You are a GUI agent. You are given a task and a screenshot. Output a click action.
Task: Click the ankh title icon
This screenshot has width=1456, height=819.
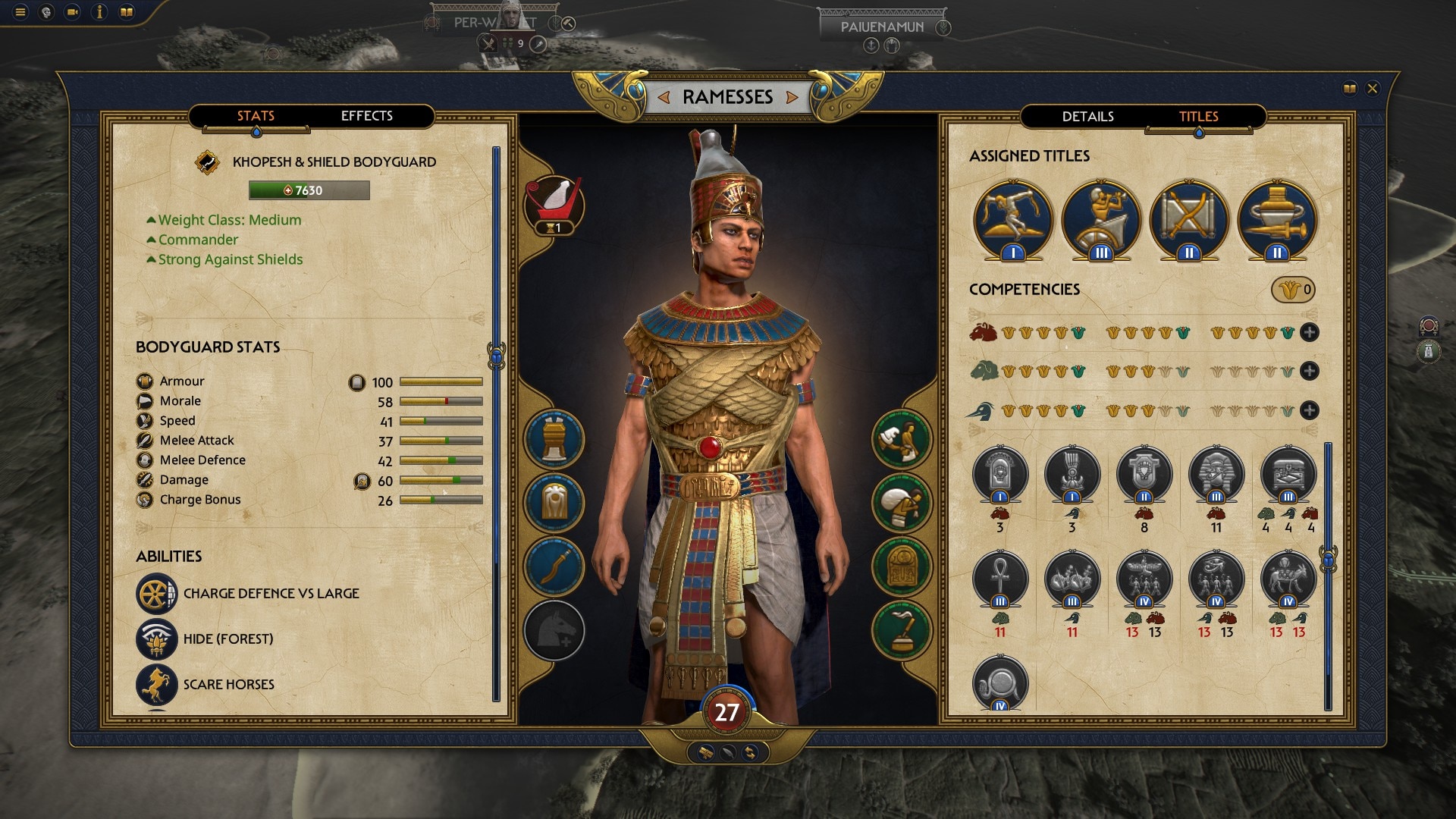click(1000, 579)
